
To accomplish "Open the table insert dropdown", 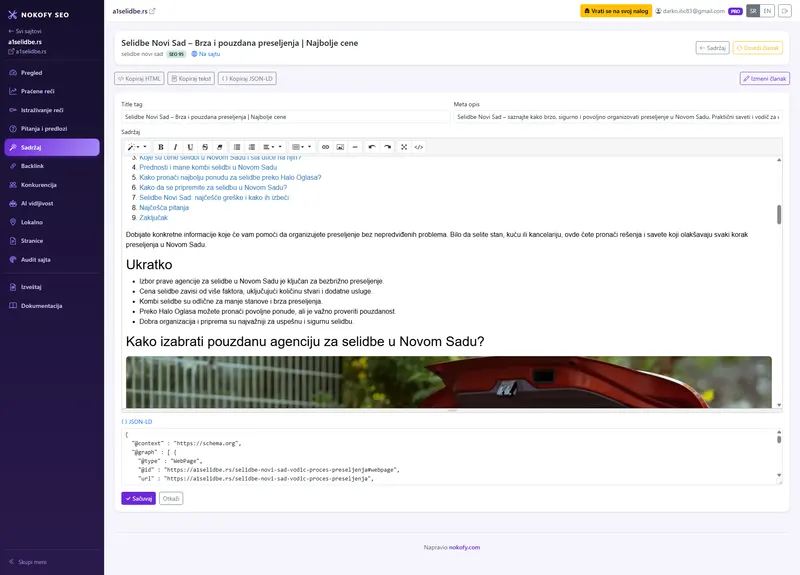I will click(x=302, y=147).
